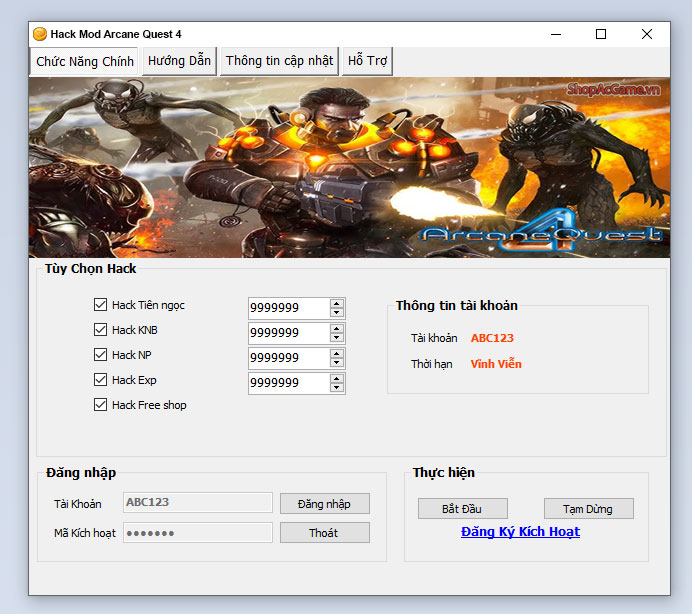Click the Tài Khoản login field
The width and height of the screenshot is (693, 616).
point(198,503)
